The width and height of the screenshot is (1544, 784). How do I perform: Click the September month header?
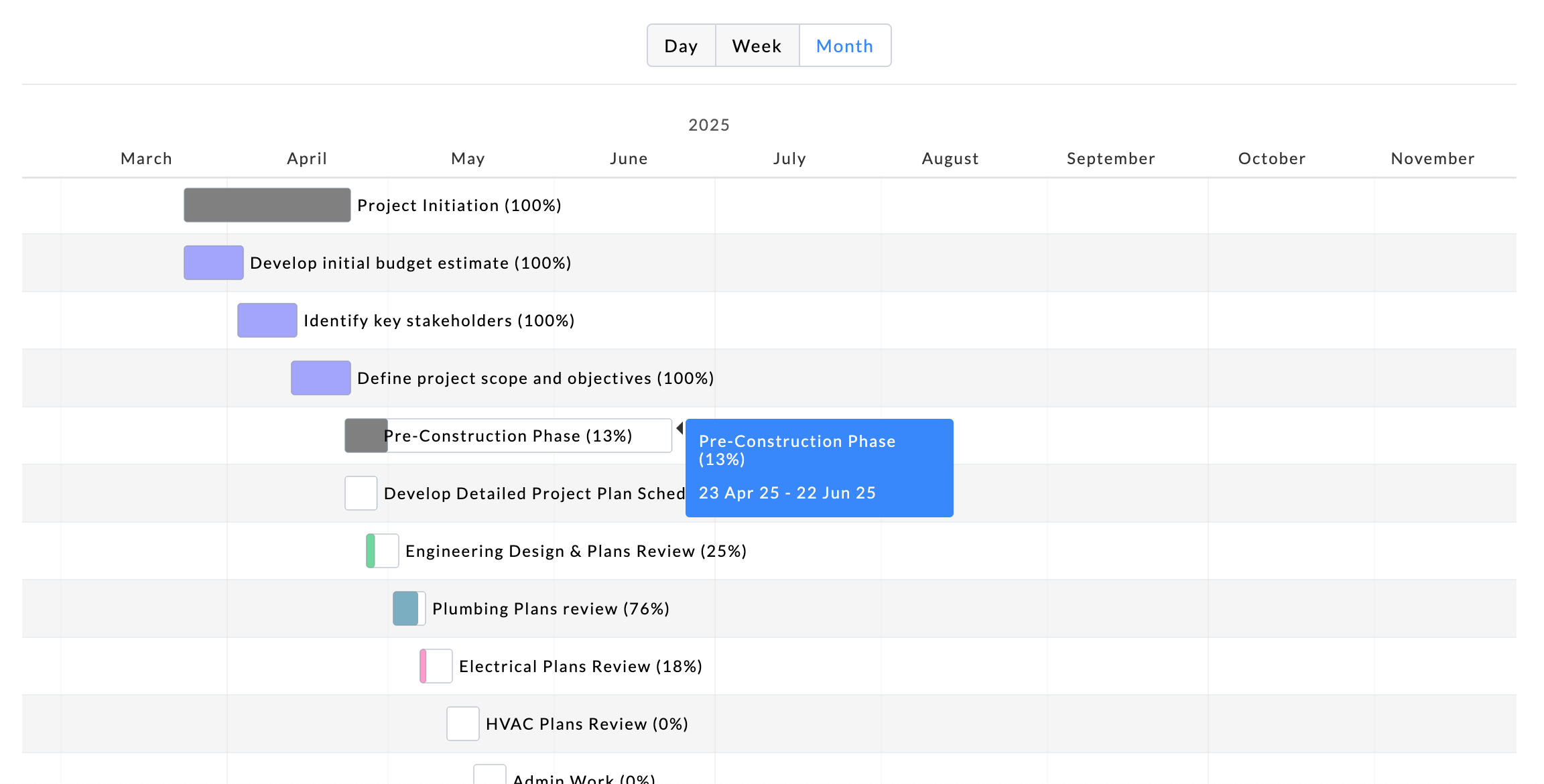1110,159
